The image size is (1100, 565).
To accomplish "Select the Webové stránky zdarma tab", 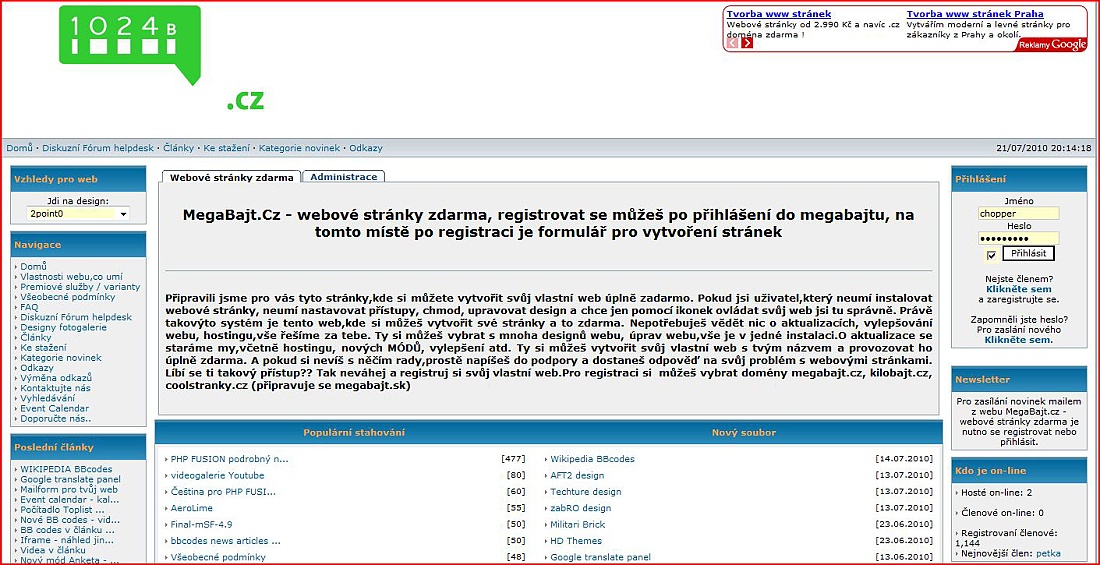I will click(232, 178).
